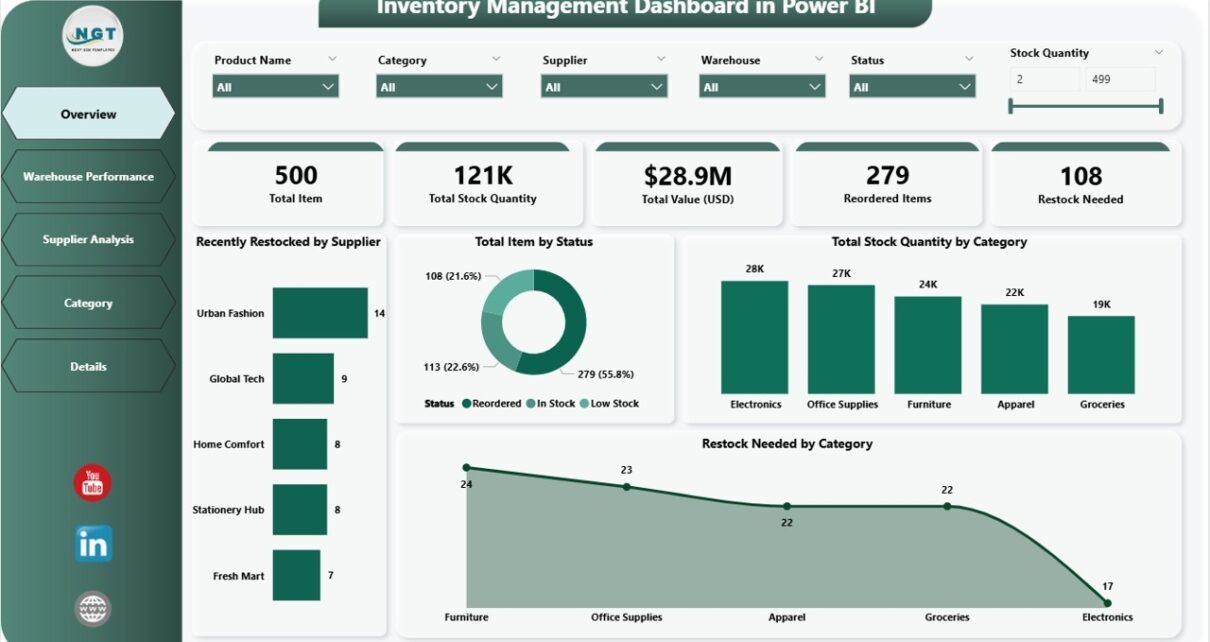Toggle the Low Stock legend marker
1210x642 pixels.
pyautogui.click(x=583, y=404)
